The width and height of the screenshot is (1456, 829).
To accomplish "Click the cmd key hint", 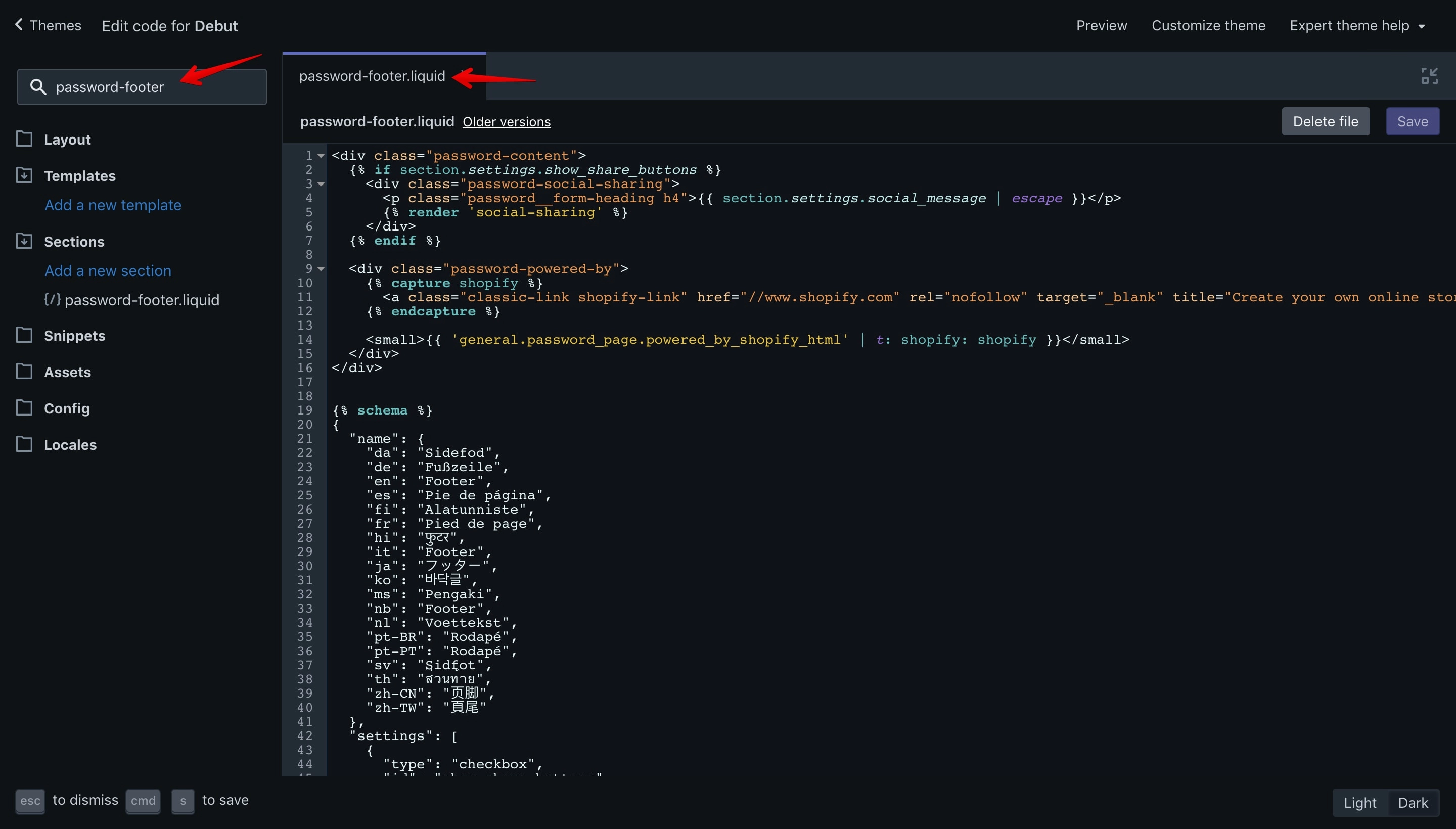I will pyautogui.click(x=143, y=801).
